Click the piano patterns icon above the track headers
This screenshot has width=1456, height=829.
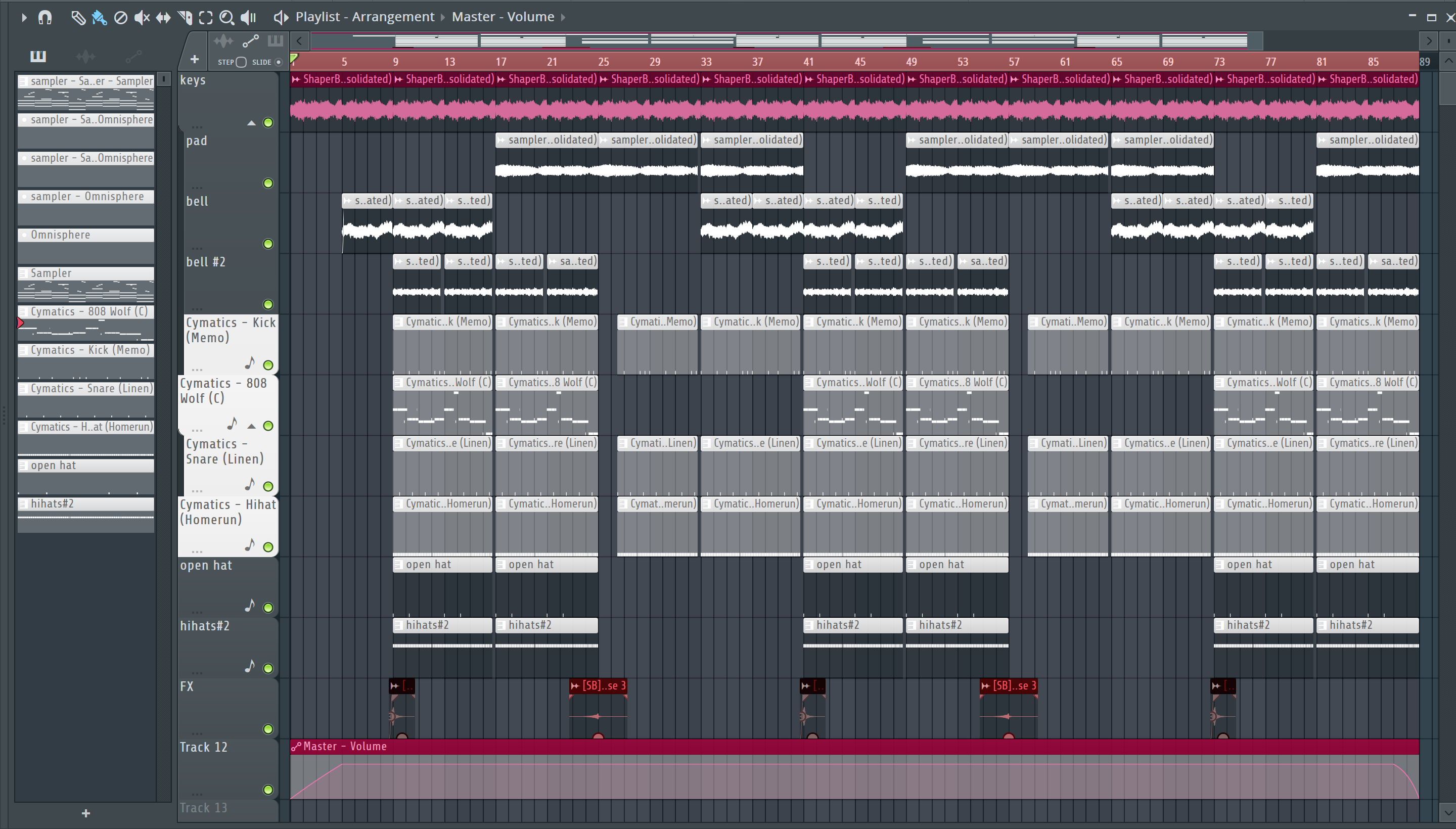[276, 40]
